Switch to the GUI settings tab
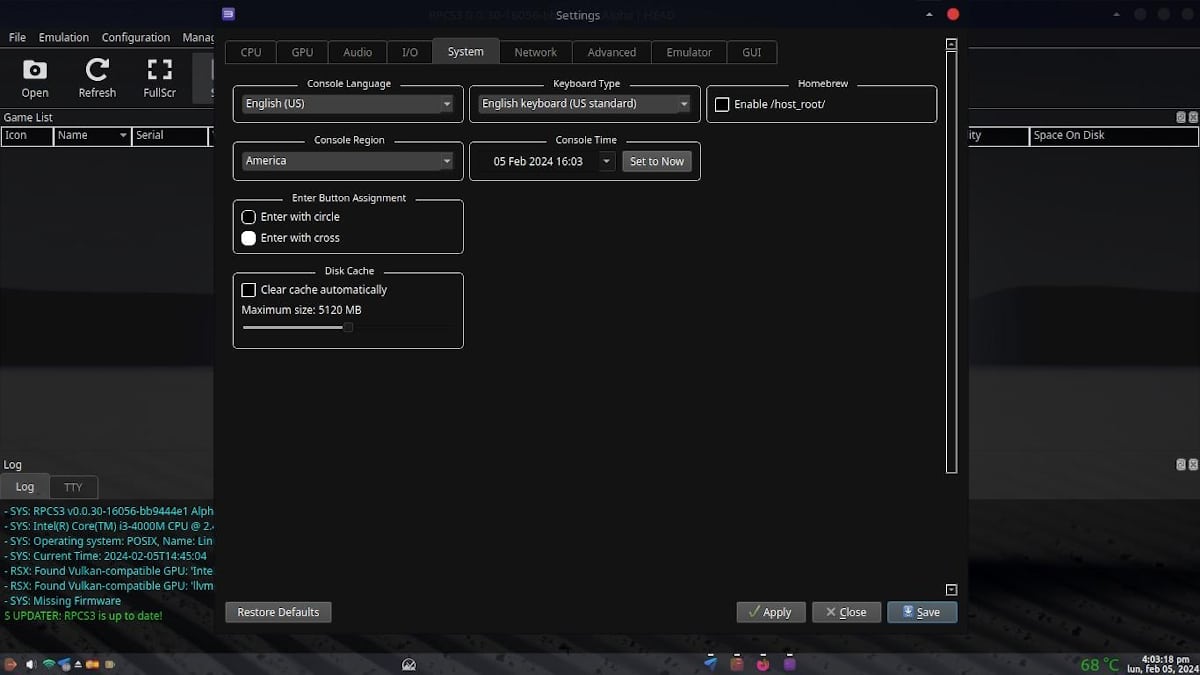The width and height of the screenshot is (1200, 675). coord(751,52)
